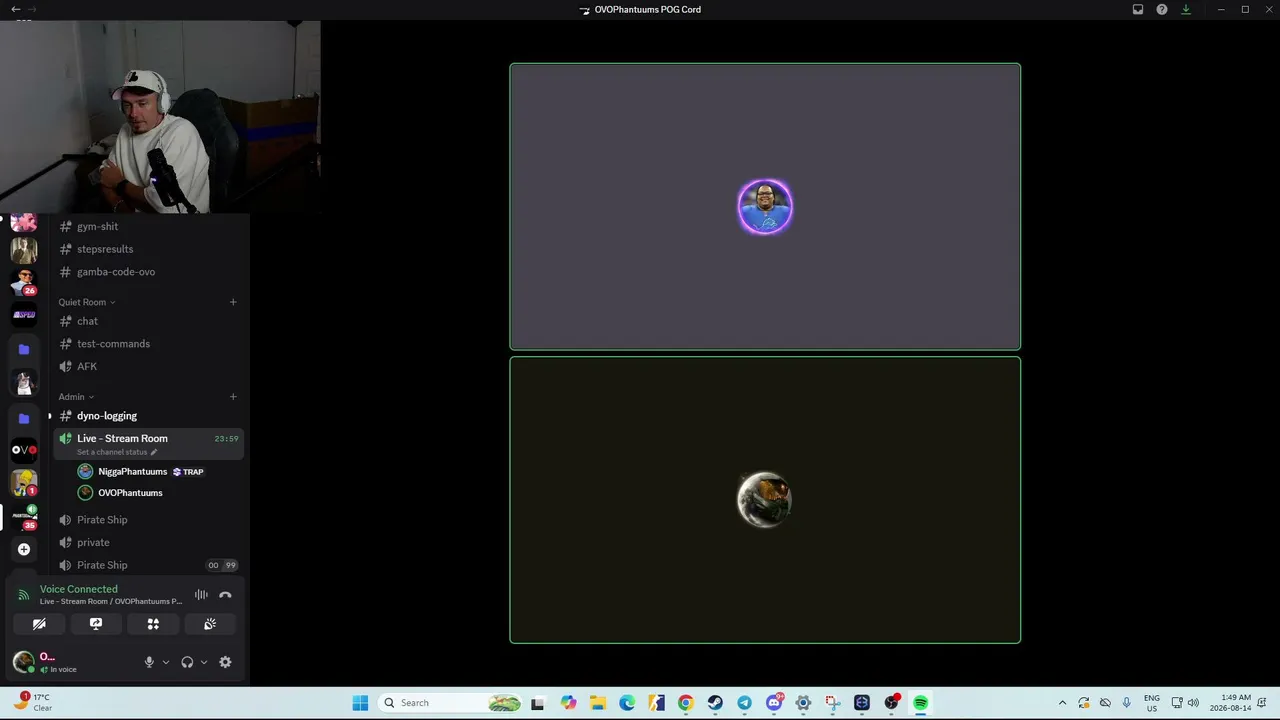
Task: Open the Discord help icon
Action: [x=1162, y=9]
